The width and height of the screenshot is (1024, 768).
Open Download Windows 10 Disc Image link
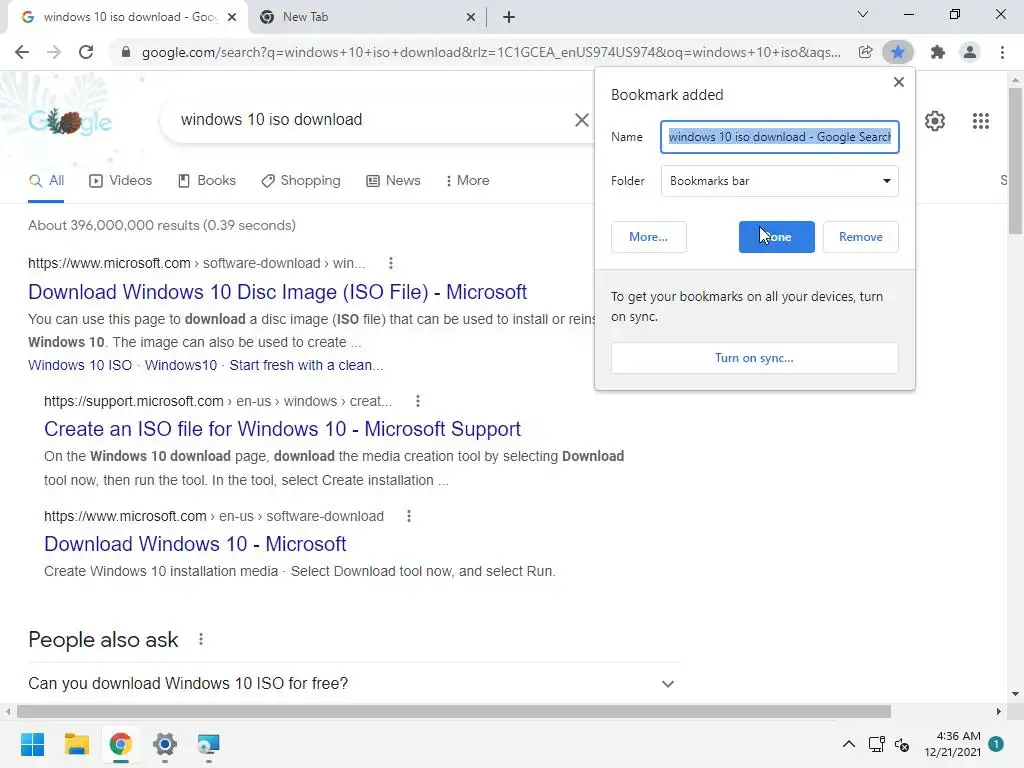pos(278,292)
